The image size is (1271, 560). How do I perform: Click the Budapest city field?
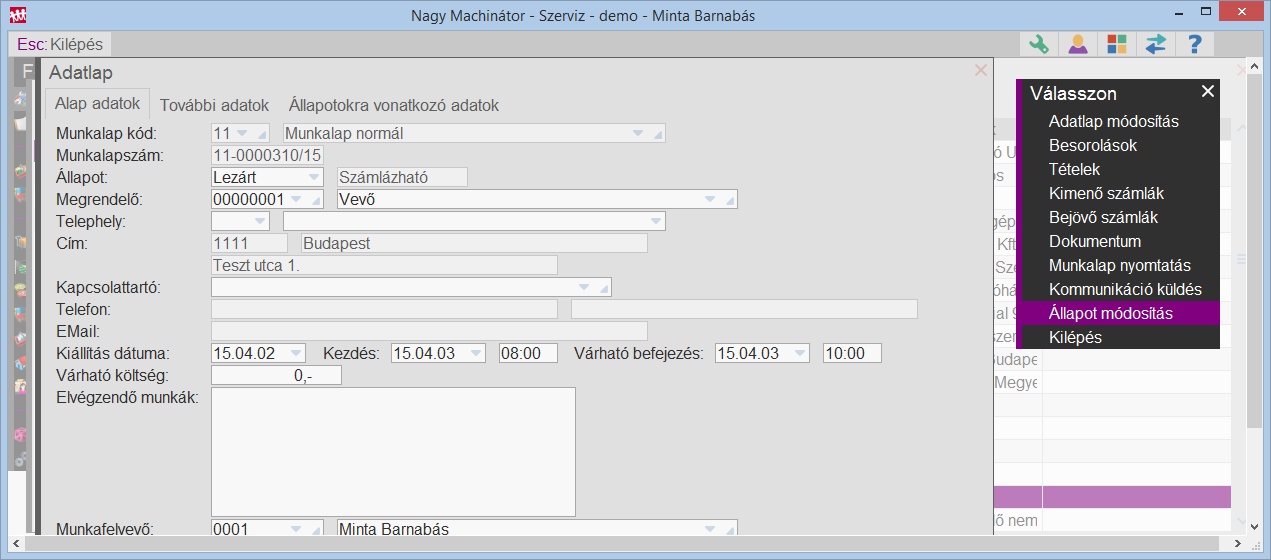tap(474, 243)
